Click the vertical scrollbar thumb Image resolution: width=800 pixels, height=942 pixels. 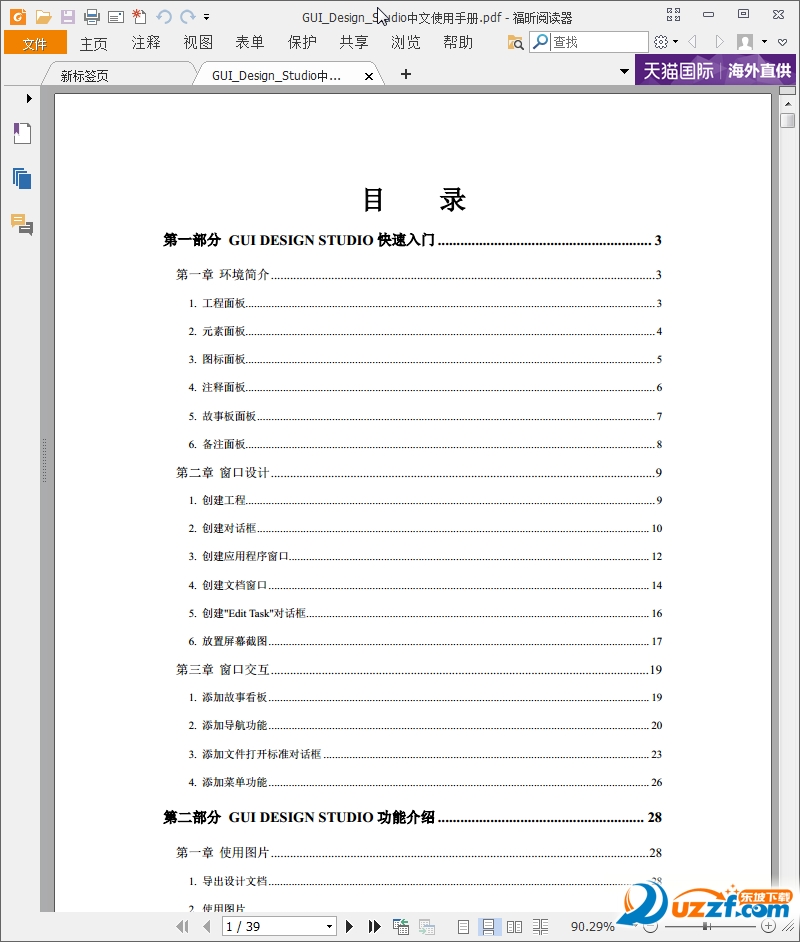(787, 120)
